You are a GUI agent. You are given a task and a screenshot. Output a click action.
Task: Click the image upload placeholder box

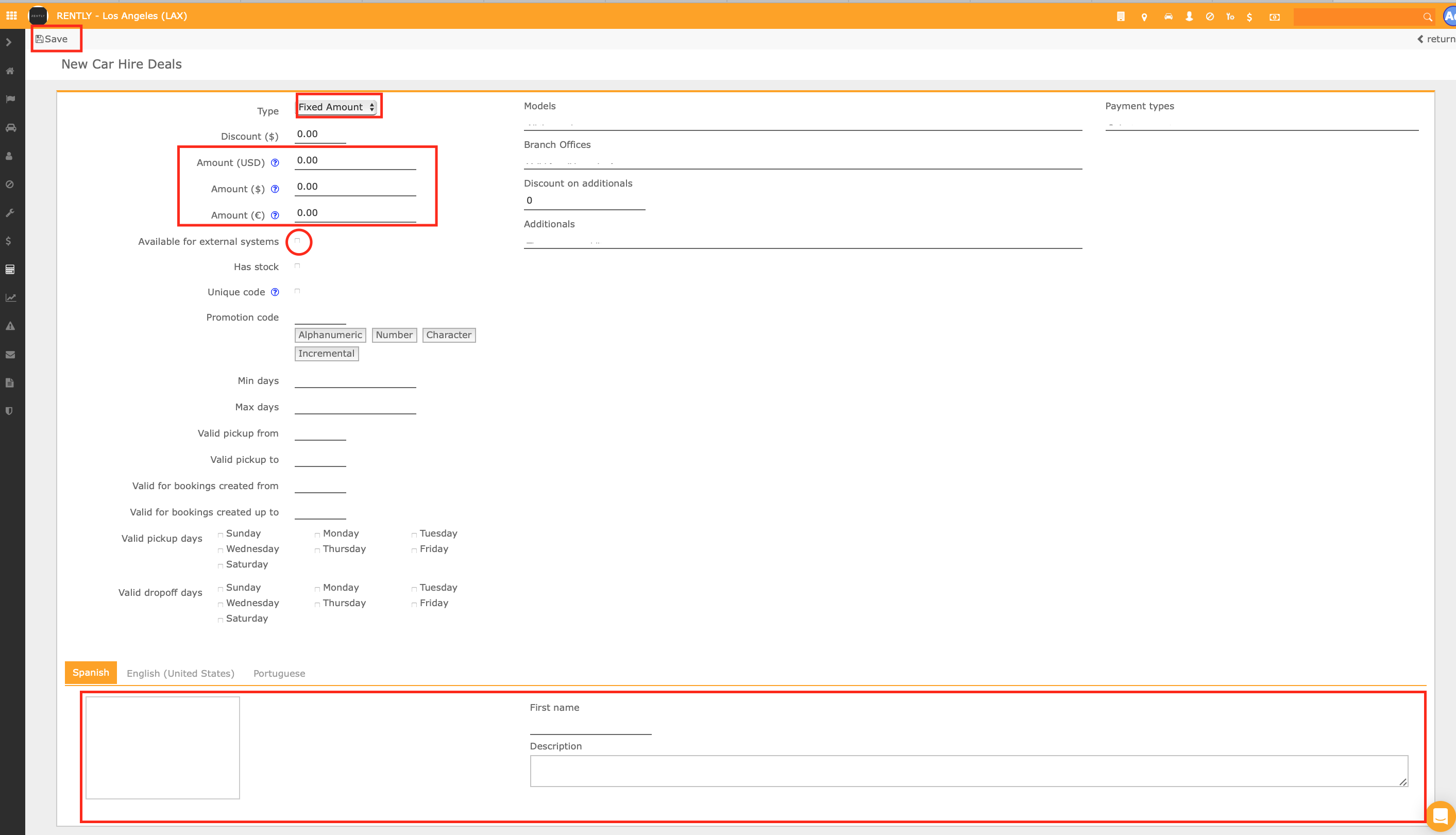163,748
